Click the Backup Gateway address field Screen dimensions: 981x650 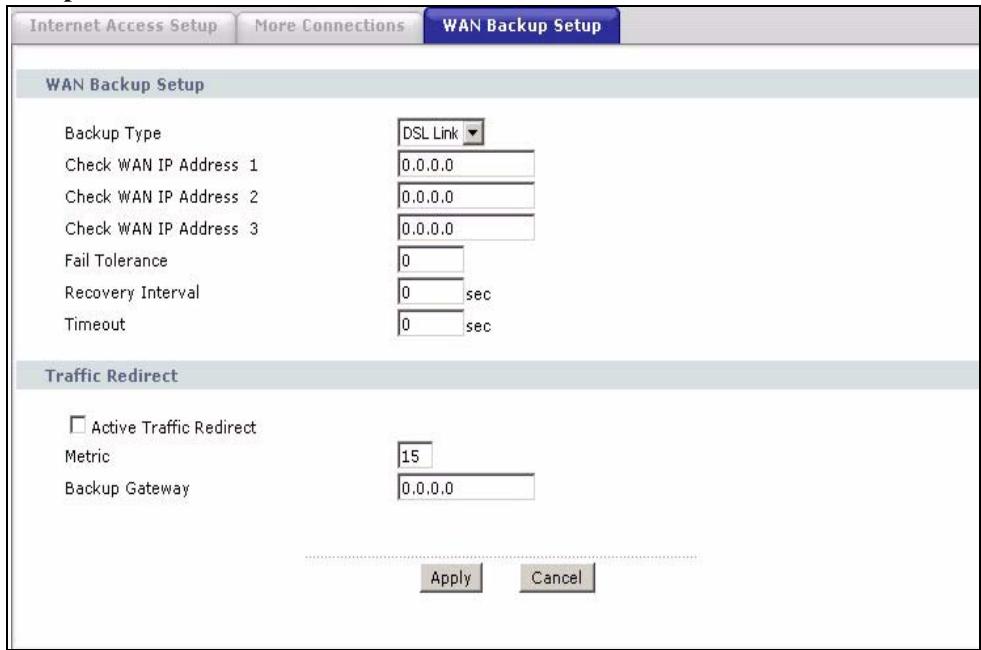pos(466,487)
